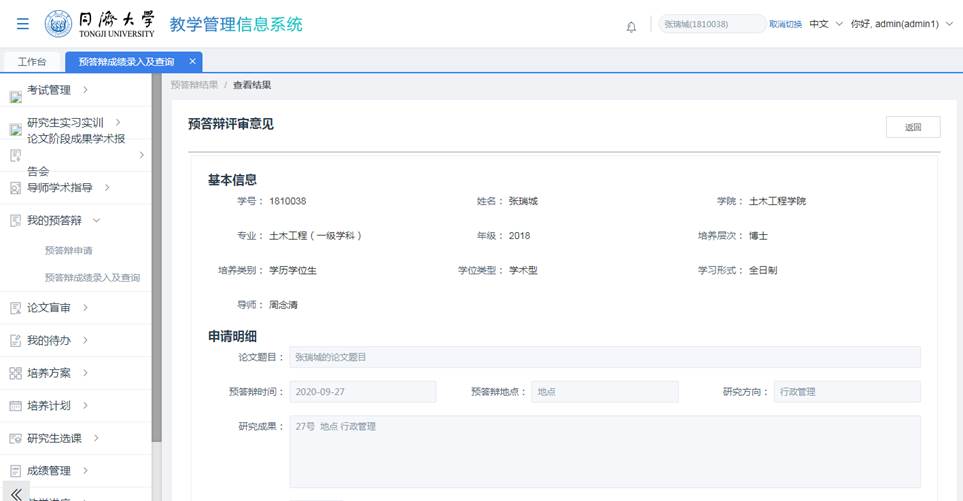Screen dimensions: 963x501
Task: Collapse sidebar with double-arrow icon
Action: click(16, 493)
